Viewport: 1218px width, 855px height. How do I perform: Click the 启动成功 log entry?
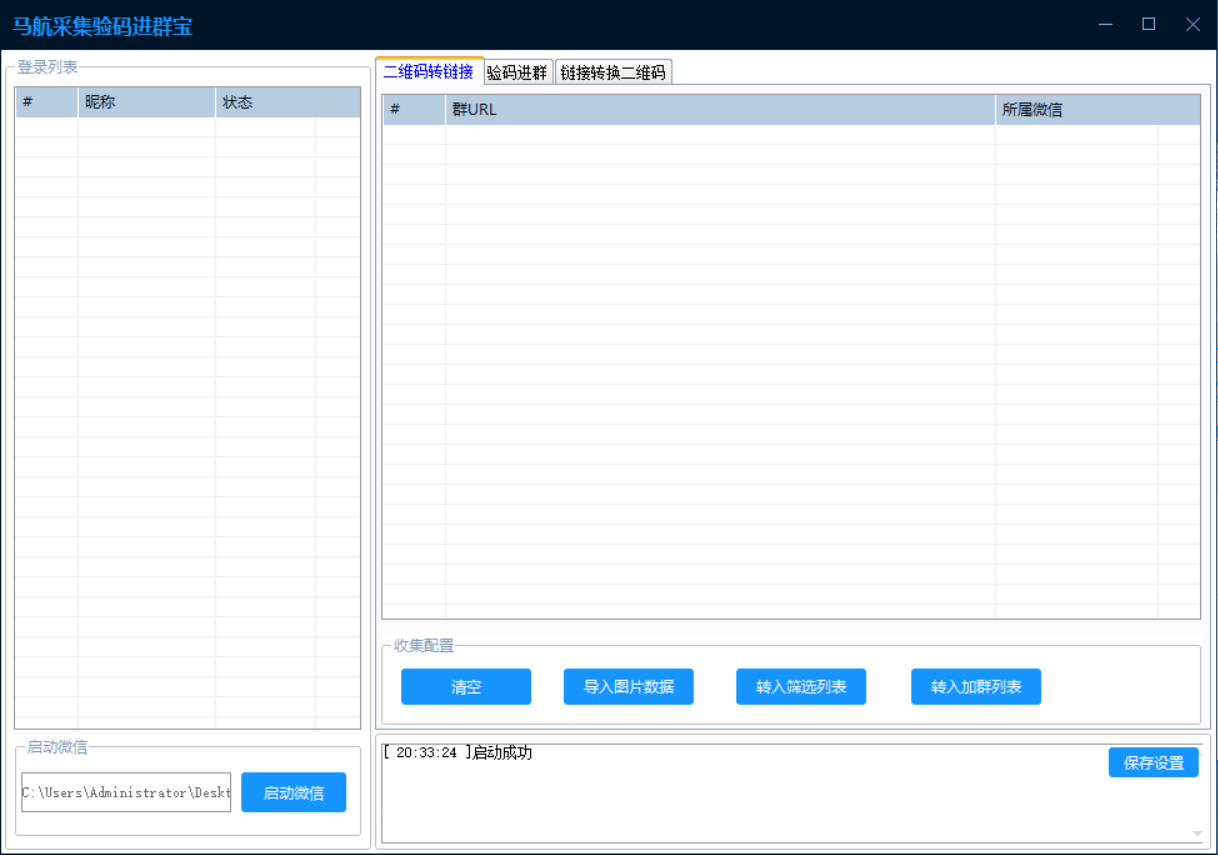tap(458, 752)
